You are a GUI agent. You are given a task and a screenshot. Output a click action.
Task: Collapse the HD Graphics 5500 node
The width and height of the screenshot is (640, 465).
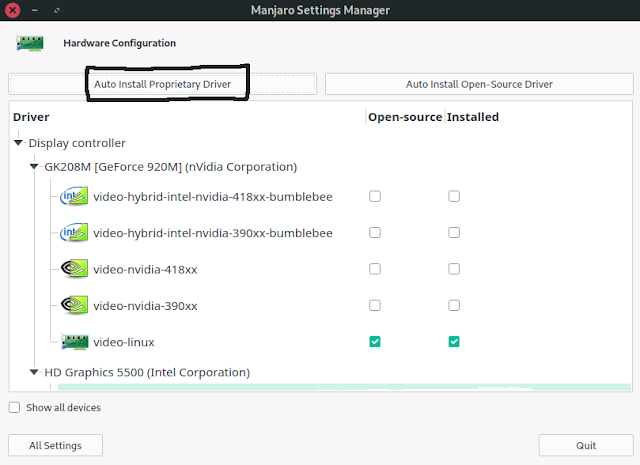[x=34, y=372]
